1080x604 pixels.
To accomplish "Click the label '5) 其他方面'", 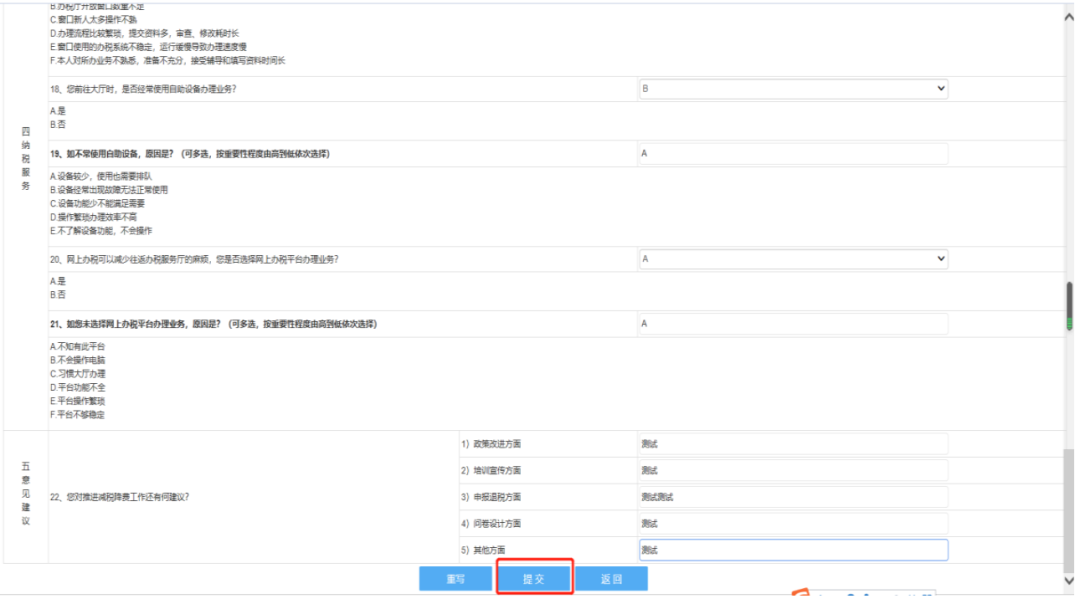I will pos(483,550).
